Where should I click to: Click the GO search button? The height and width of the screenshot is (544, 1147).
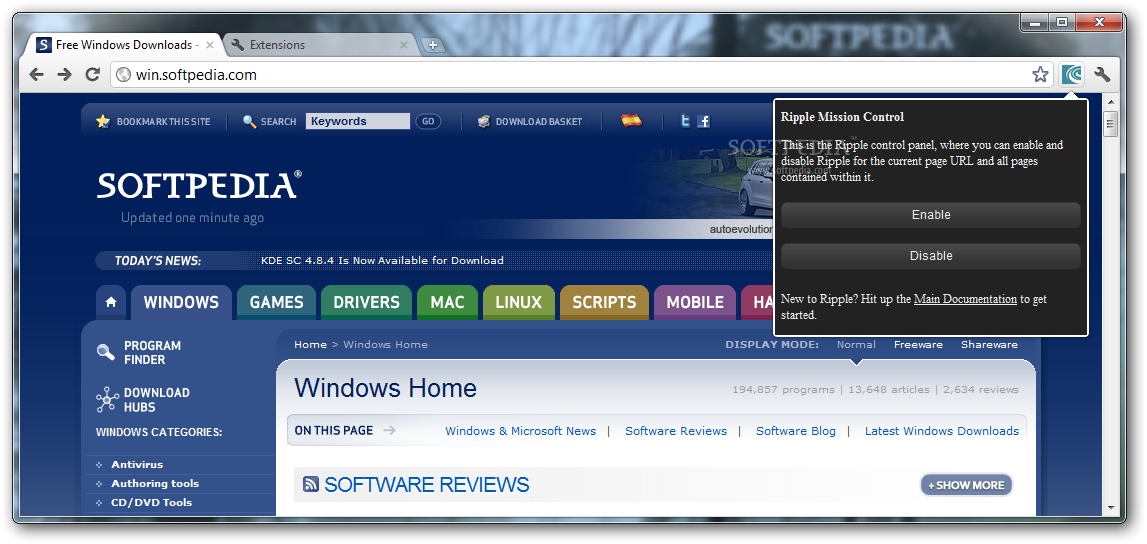(x=428, y=121)
